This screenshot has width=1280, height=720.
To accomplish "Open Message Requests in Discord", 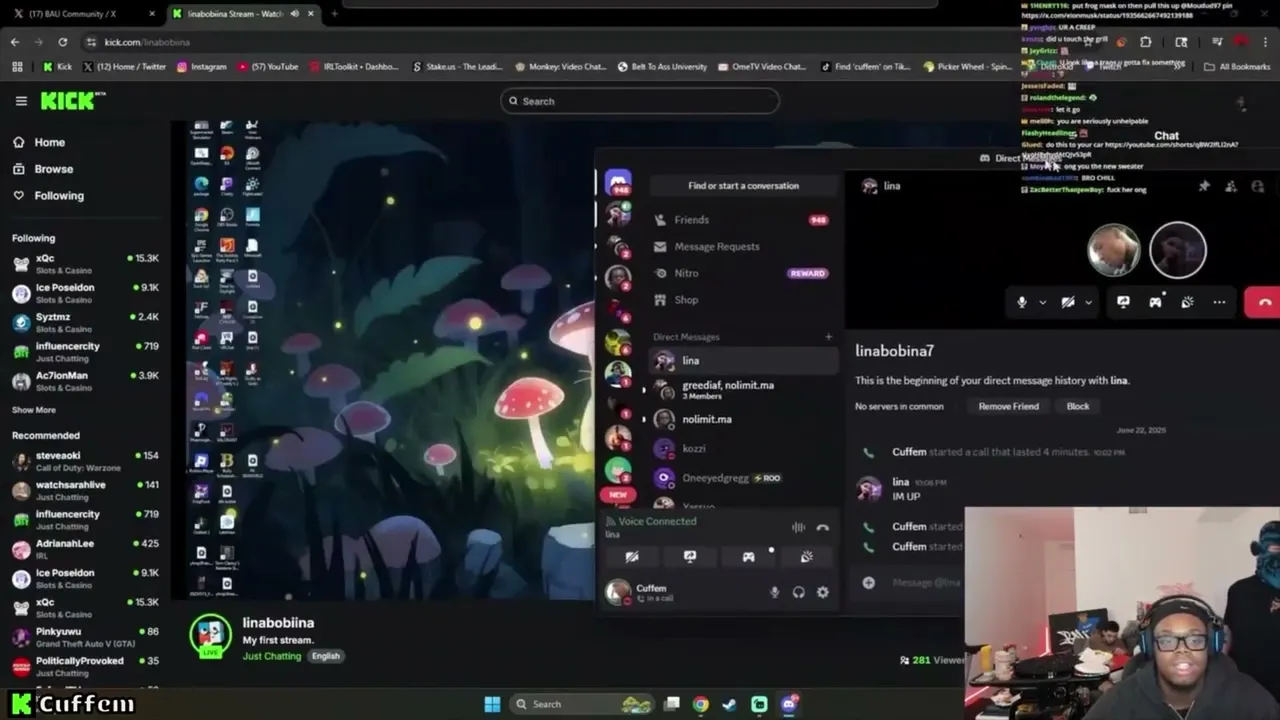I will (x=742, y=247).
